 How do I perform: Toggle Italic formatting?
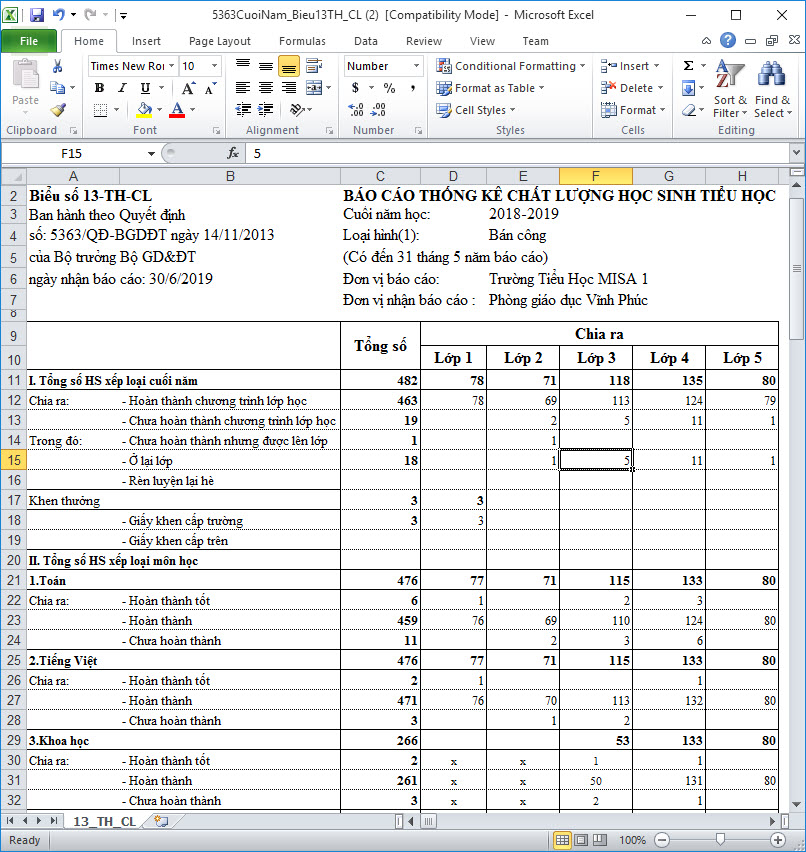[119, 88]
